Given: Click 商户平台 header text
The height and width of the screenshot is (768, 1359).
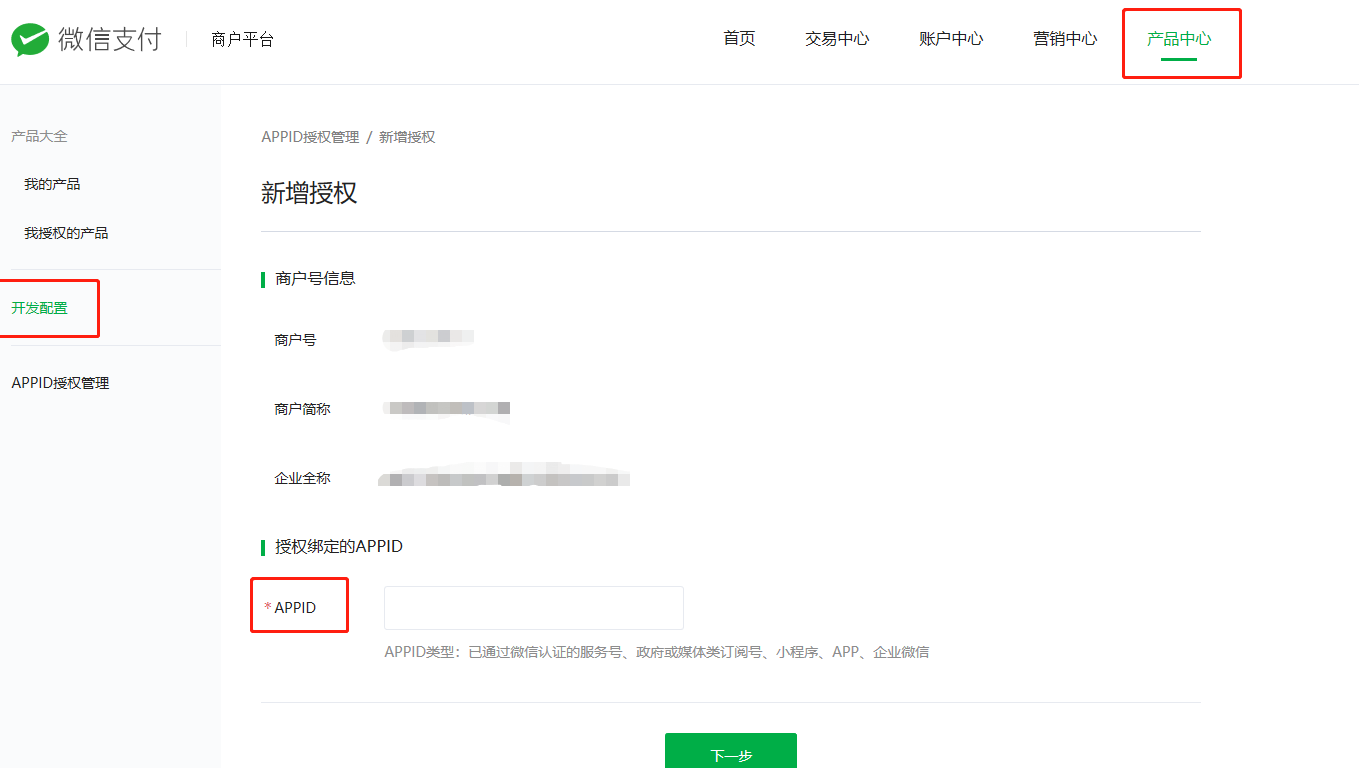Looking at the screenshot, I should pos(242,40).
